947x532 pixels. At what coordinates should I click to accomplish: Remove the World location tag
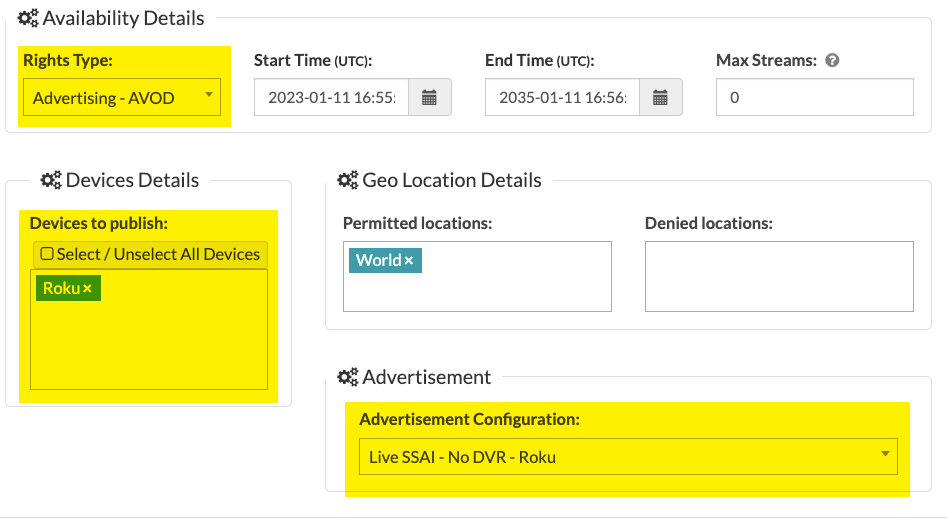click(409, 260)
